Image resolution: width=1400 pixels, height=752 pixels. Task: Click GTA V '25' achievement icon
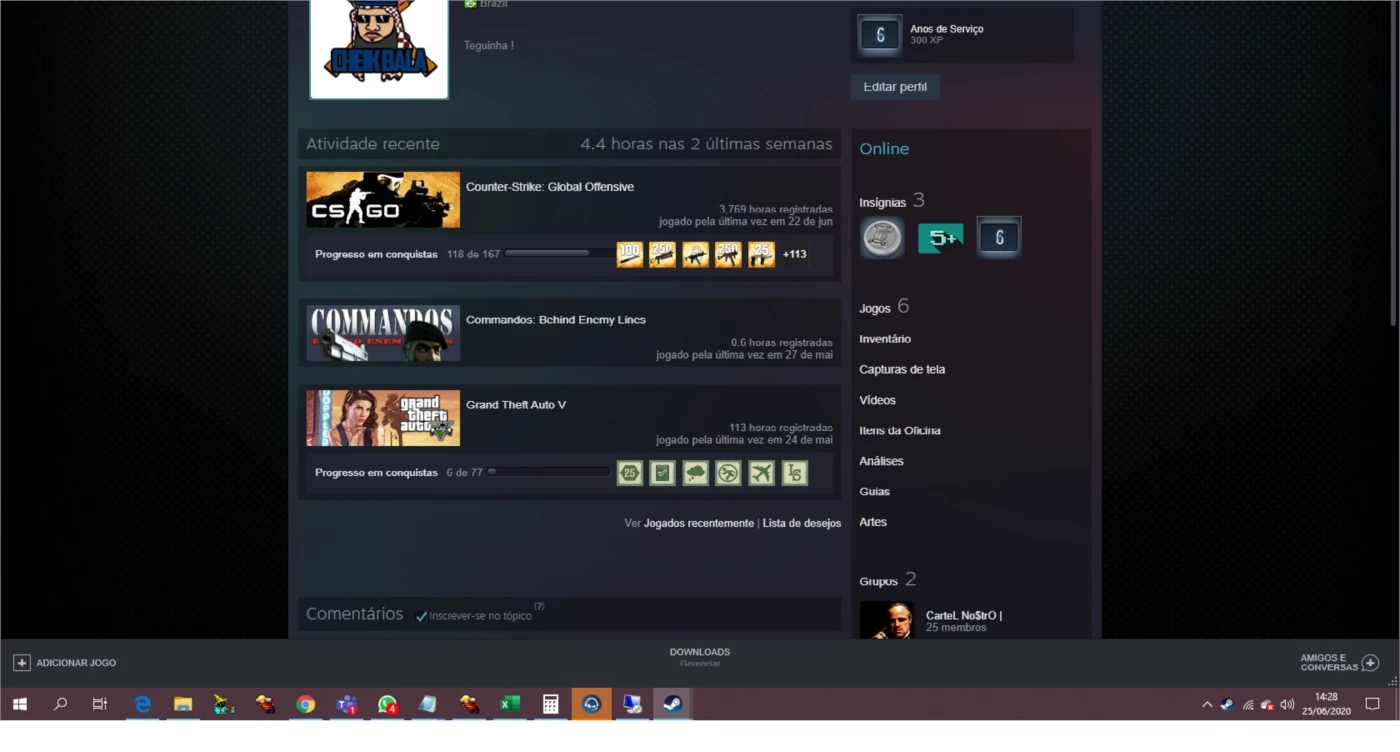[629, 473]
